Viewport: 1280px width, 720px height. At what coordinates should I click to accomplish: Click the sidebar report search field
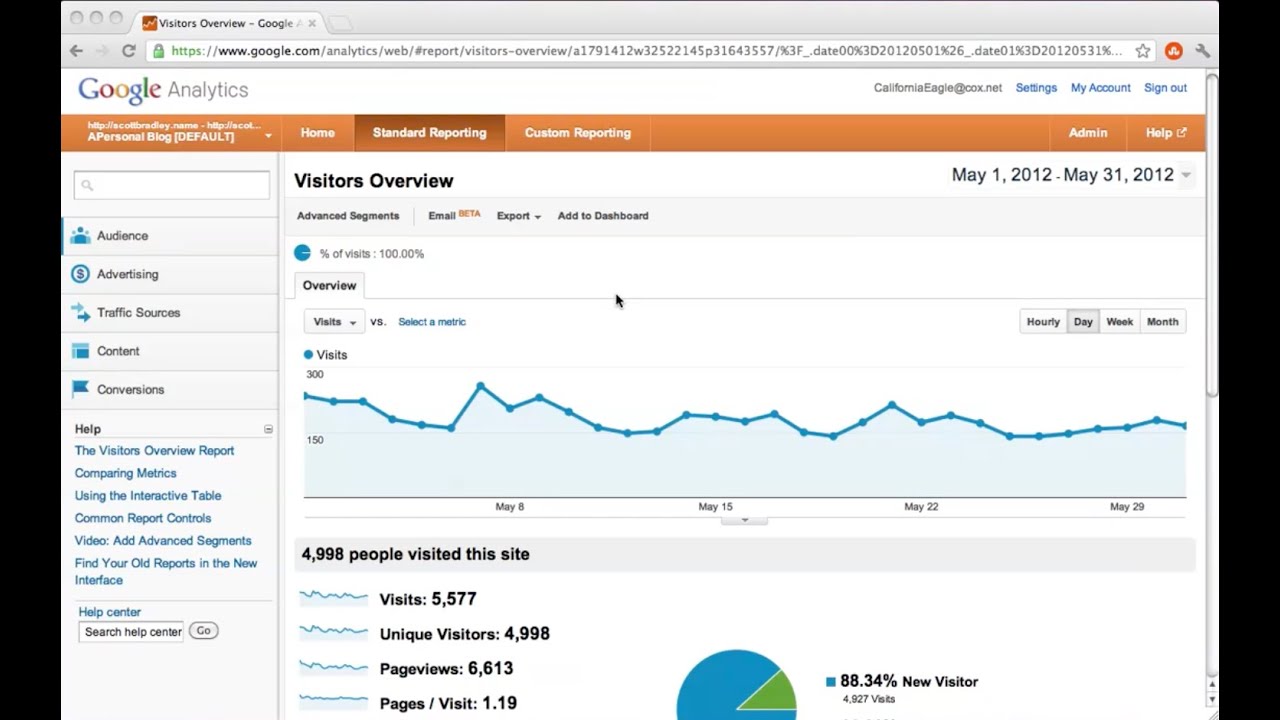(171, 185)
